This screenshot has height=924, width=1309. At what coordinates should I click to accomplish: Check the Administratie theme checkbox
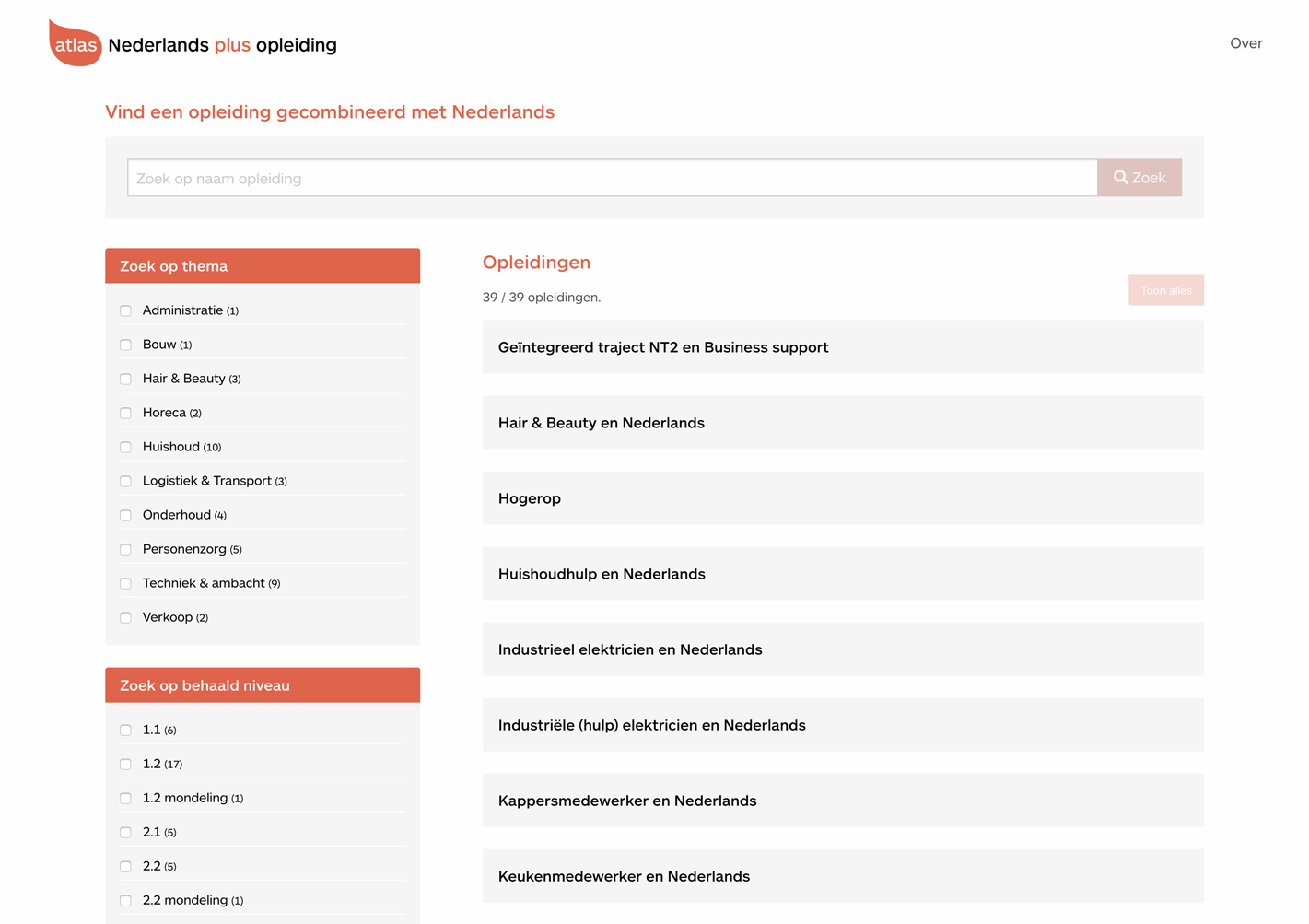pos(125,310)
